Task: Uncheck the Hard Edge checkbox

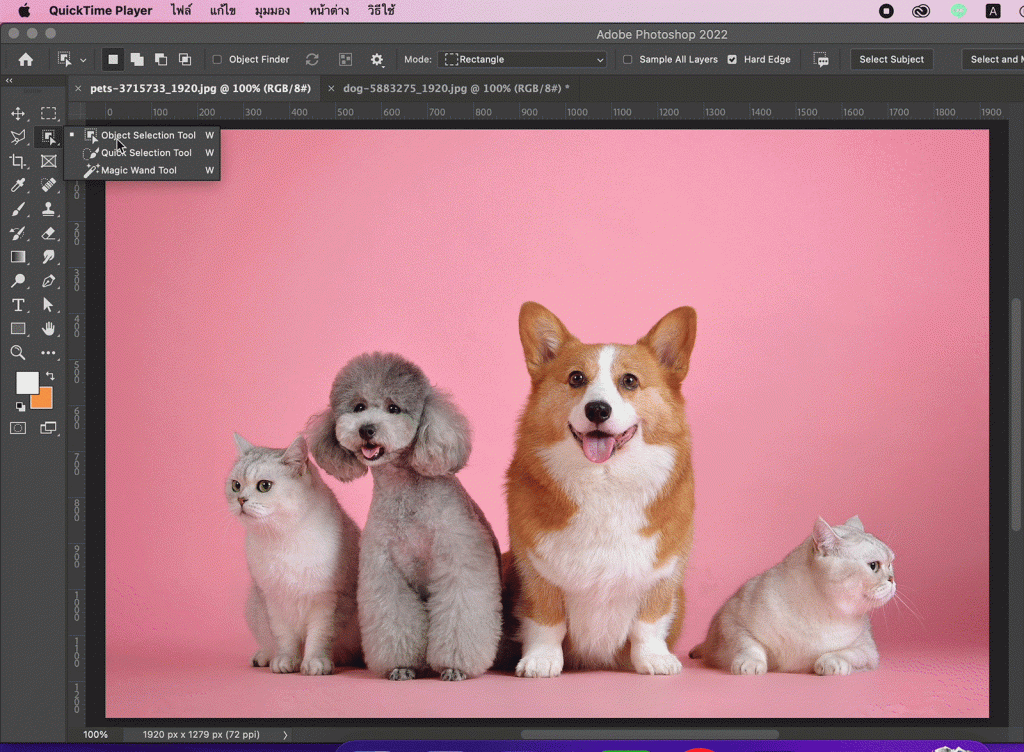Action: (x=732, y=60)
